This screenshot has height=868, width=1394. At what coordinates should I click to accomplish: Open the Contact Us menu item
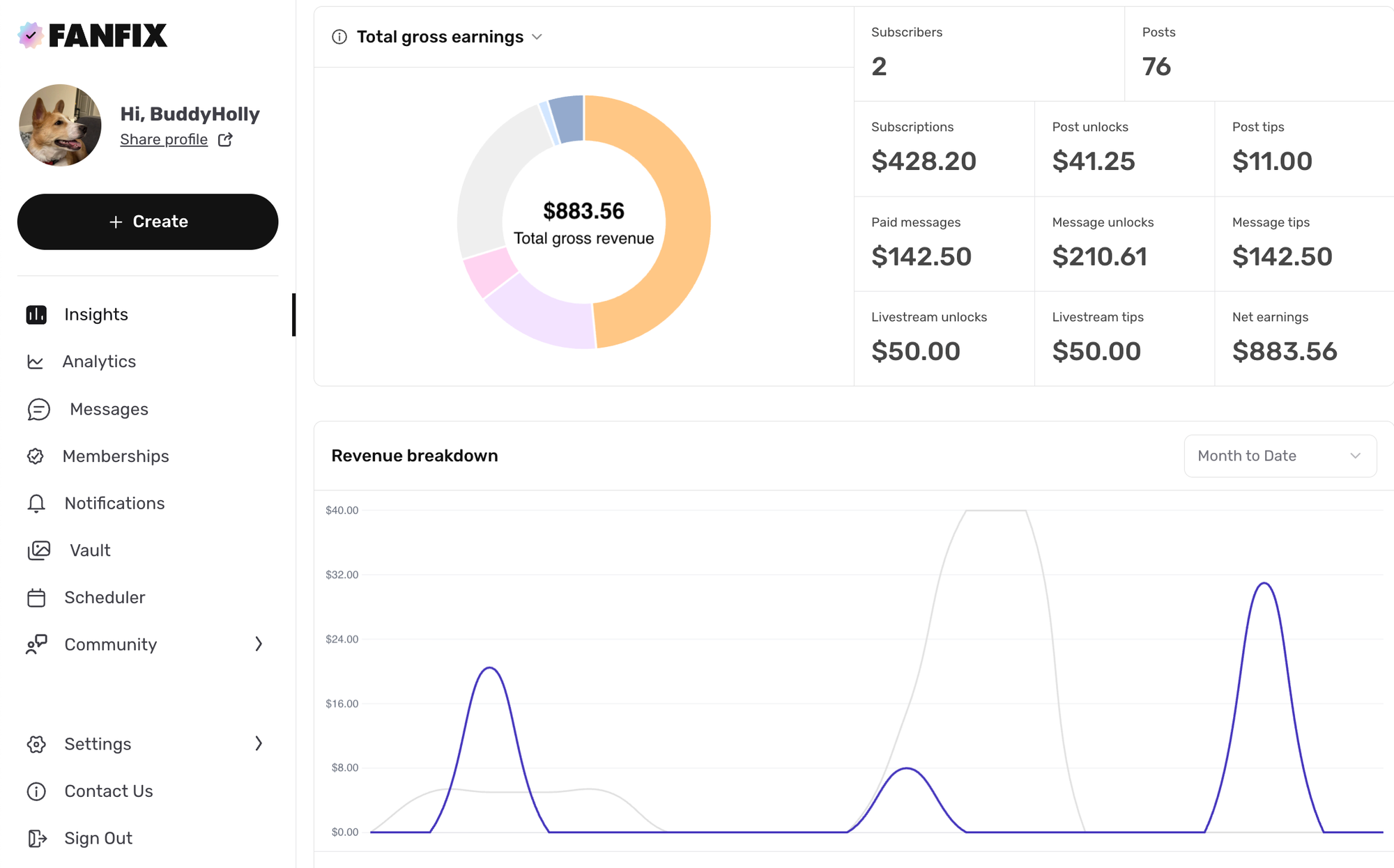click(x=108, y=791)
